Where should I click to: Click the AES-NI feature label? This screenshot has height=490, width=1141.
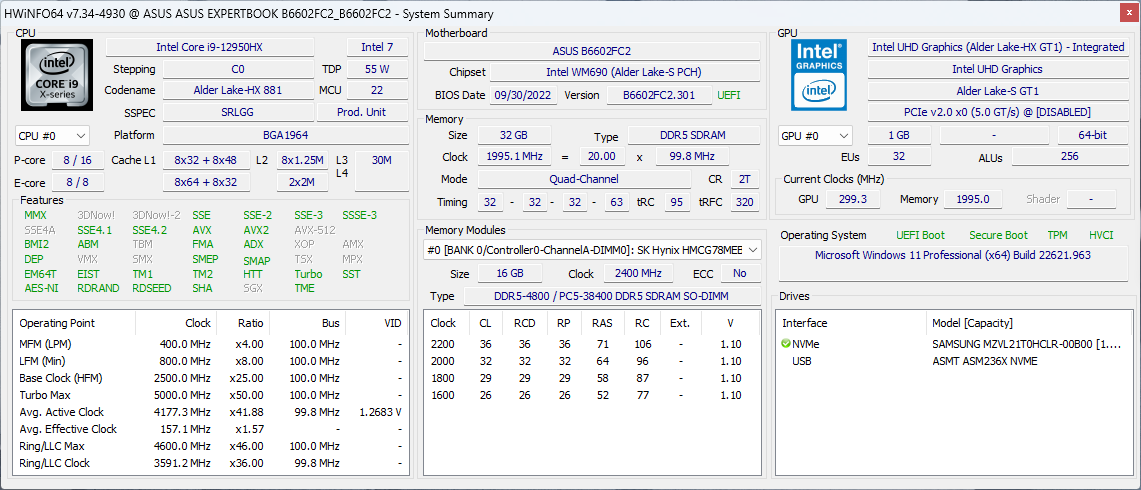[40, 288]
